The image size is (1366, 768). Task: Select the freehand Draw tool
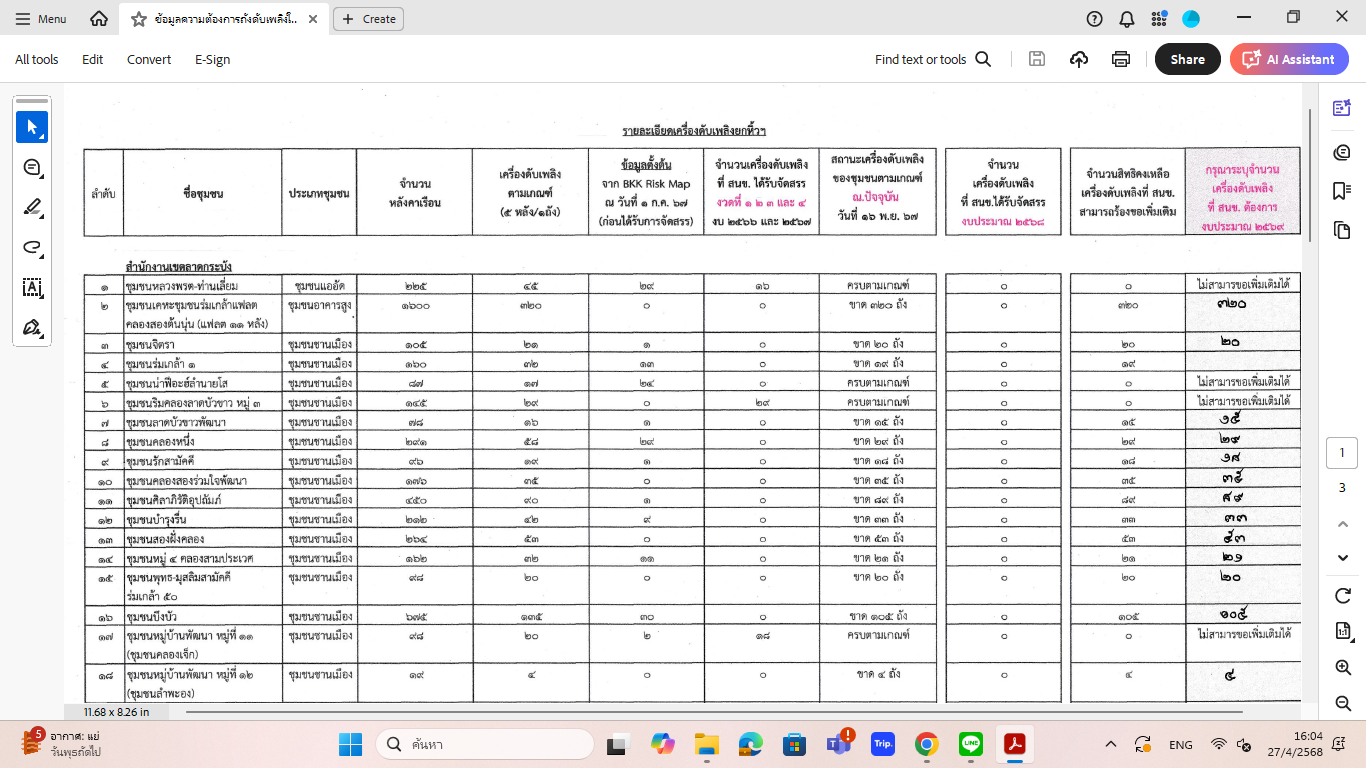click(32, 247)
